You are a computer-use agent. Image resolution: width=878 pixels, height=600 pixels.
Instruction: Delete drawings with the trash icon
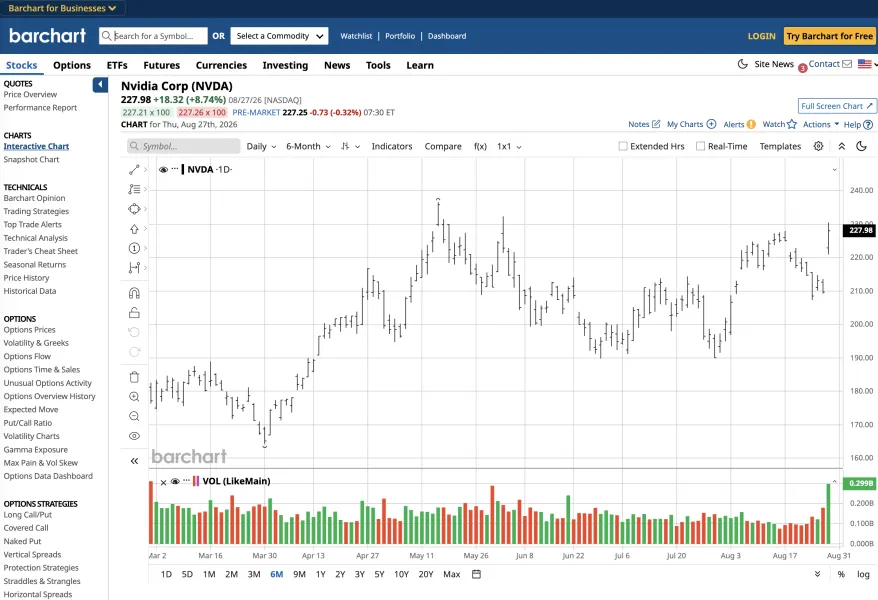point(134,377)
